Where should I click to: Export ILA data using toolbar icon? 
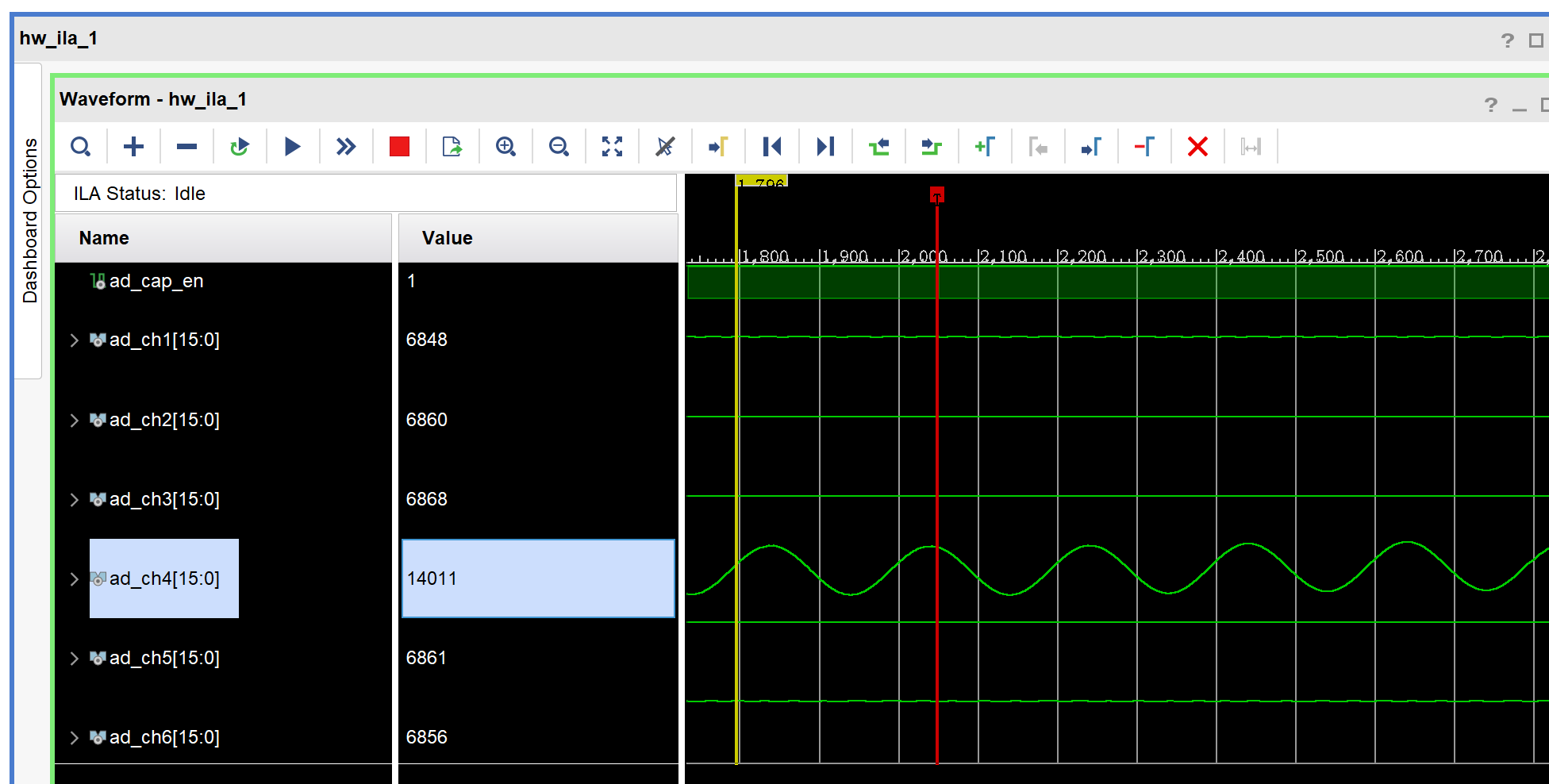coord(452,147)
